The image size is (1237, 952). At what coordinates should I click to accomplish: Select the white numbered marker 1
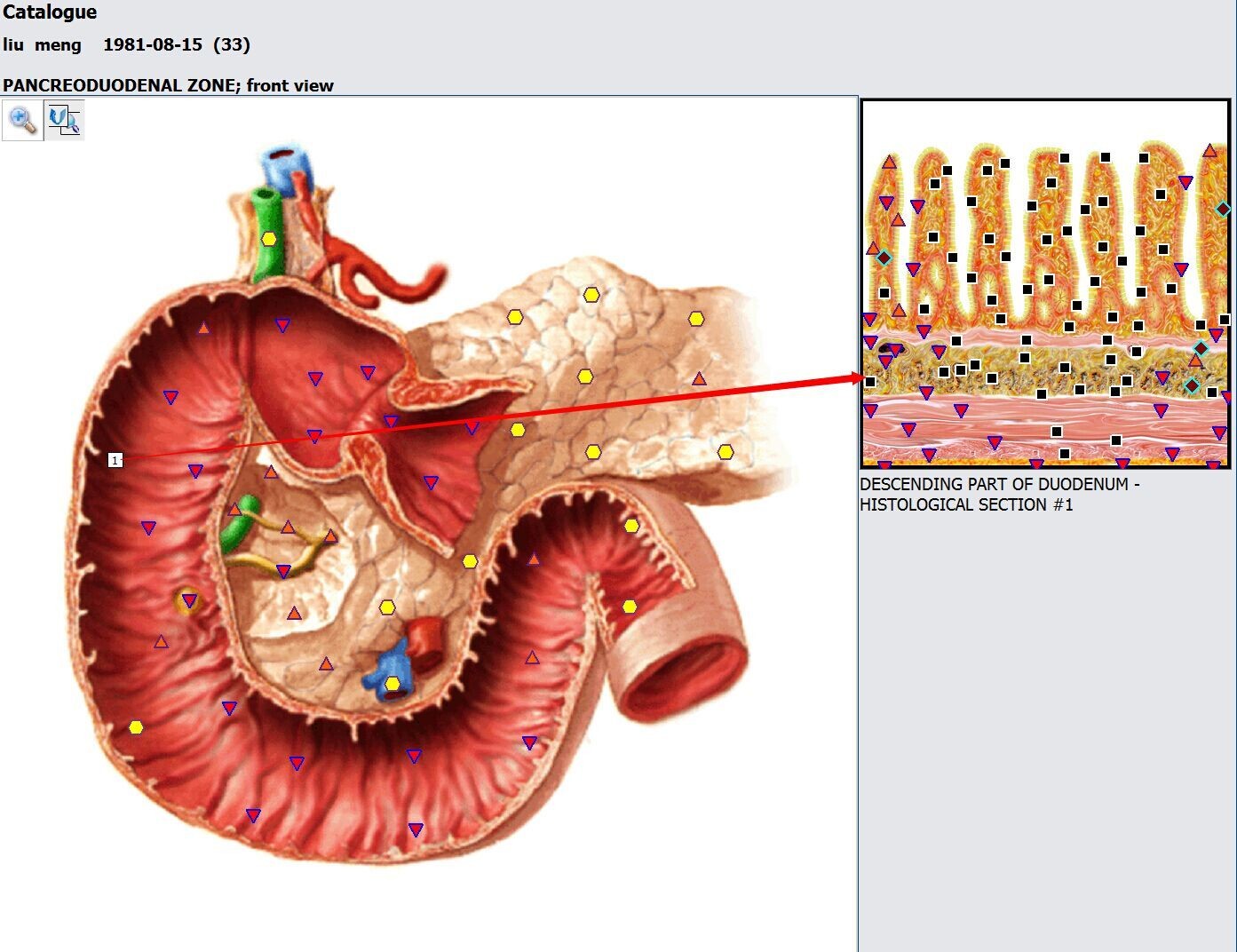115,460
